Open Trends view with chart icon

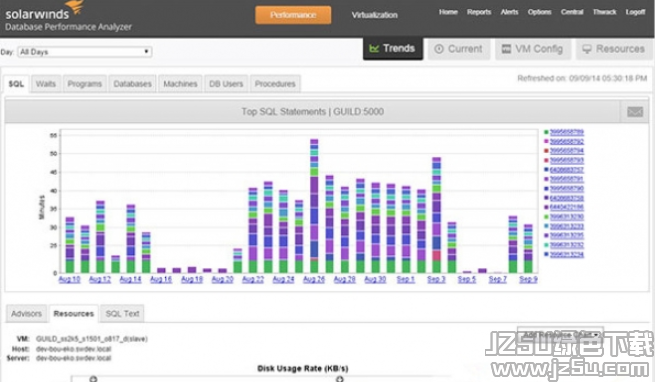tap(393, 49)
